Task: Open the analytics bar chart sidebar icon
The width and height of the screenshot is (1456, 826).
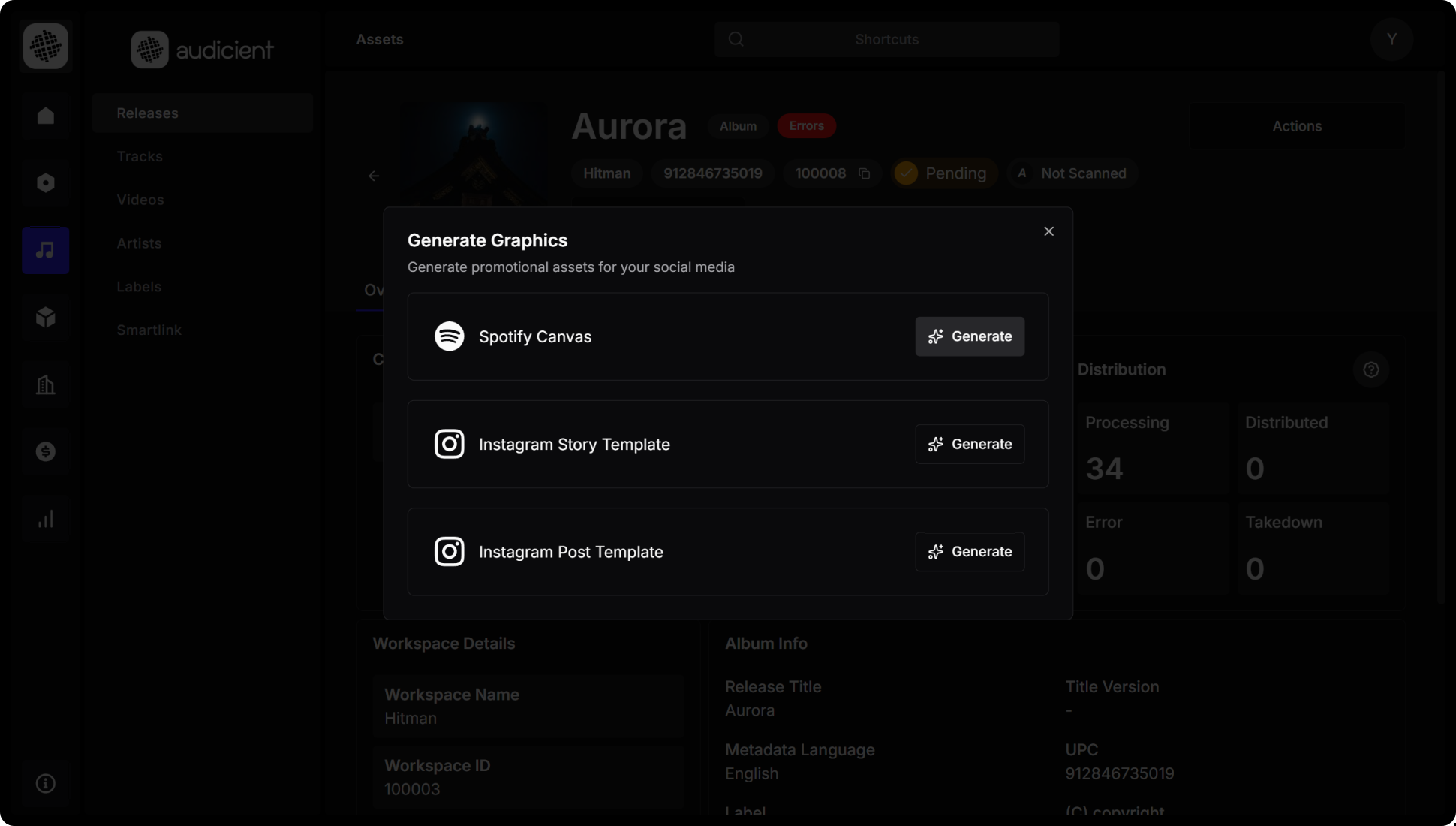Action: click(x=45, y=518)
